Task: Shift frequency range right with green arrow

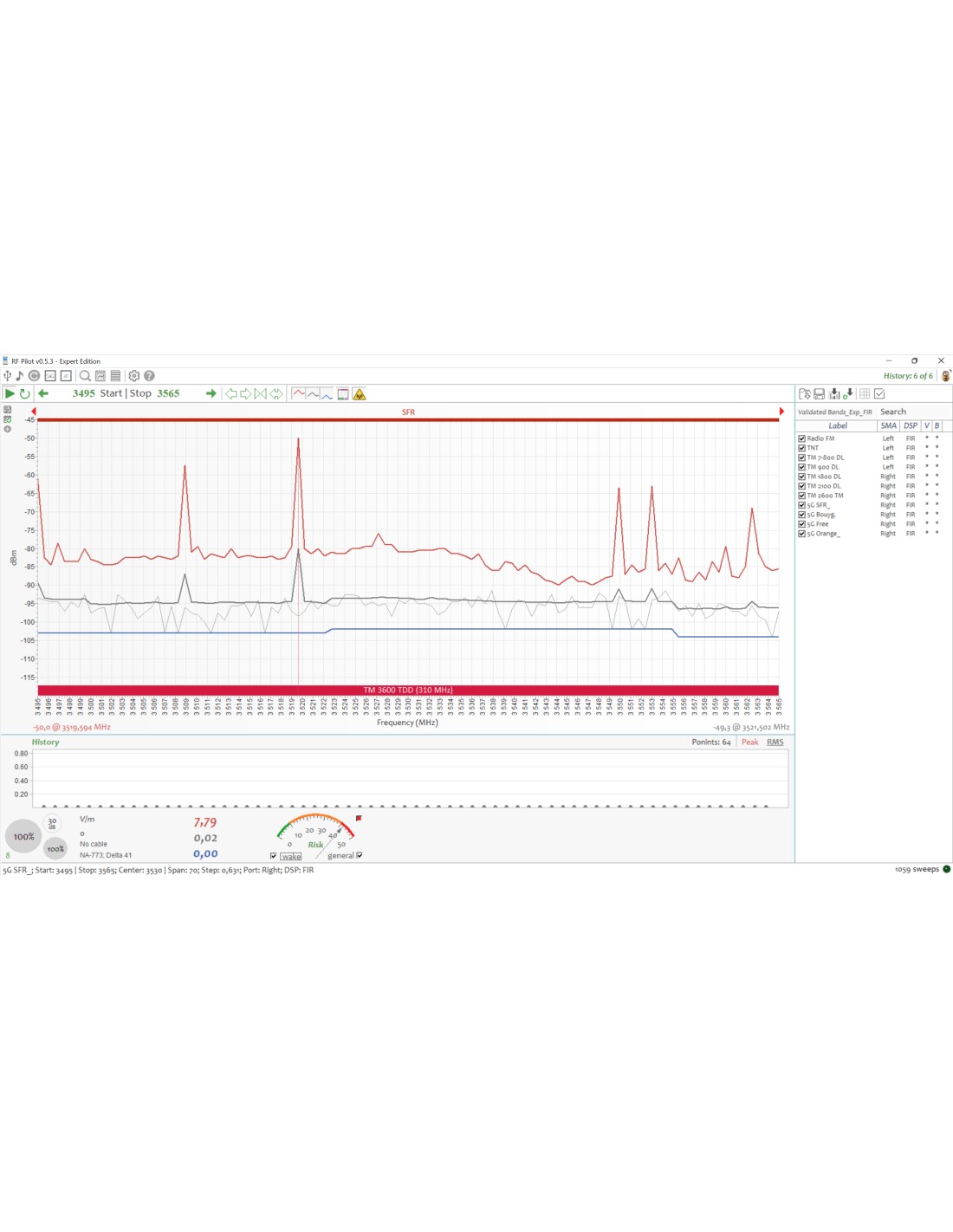Action: 211,393
